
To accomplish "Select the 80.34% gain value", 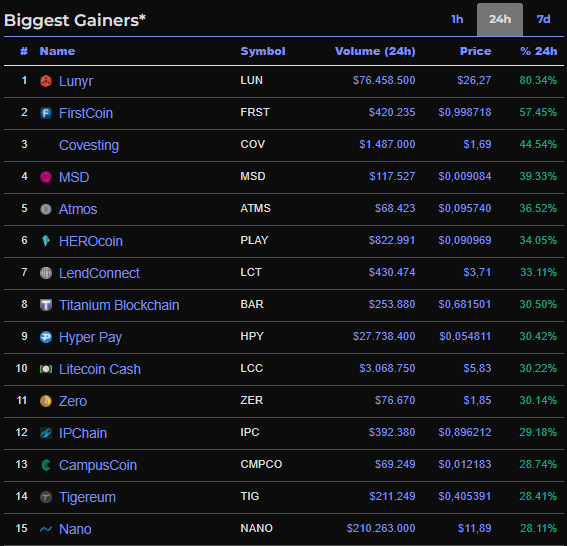I will tap(538, 80).
